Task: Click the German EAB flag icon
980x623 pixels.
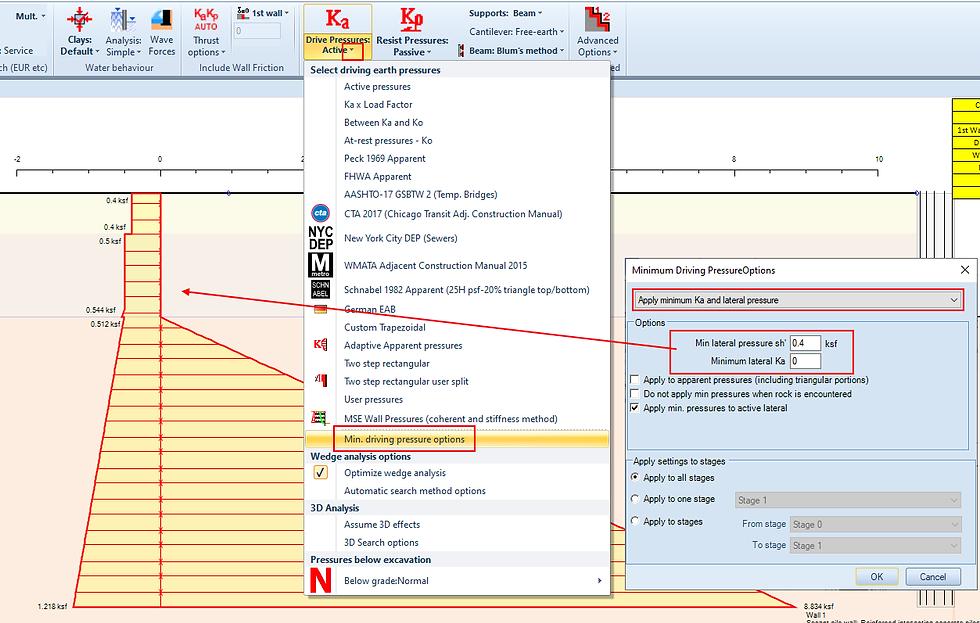Action: (x=321, y=309)
